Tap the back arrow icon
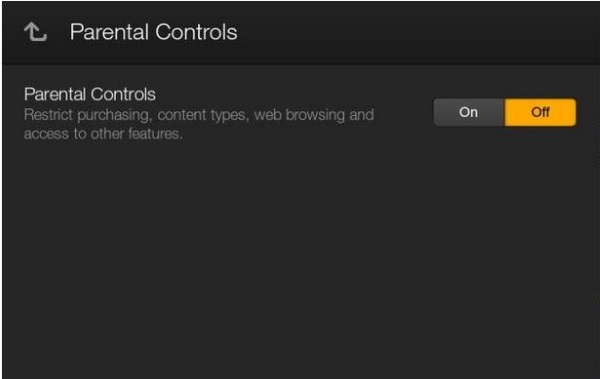The height and width of the screenshot is (379, 600). pos(36,32)
